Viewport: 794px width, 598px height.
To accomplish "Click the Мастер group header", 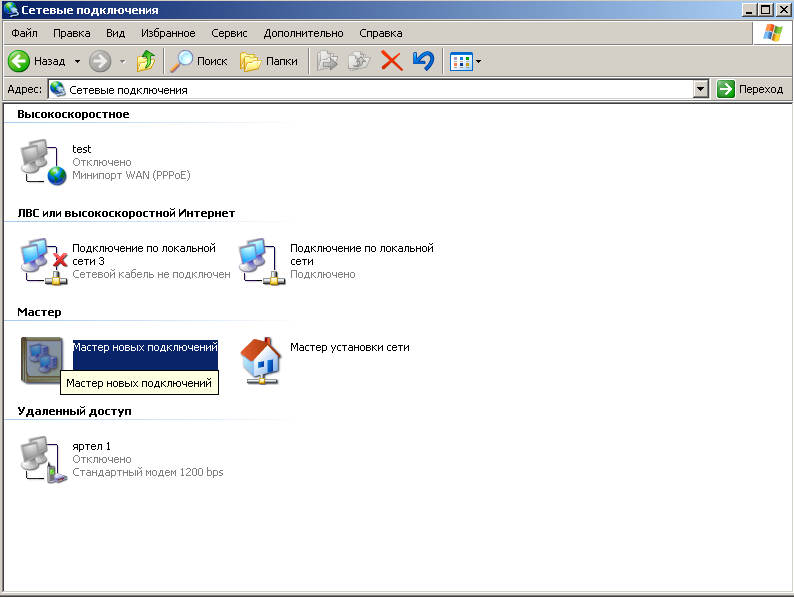I will tap(39, 312).
